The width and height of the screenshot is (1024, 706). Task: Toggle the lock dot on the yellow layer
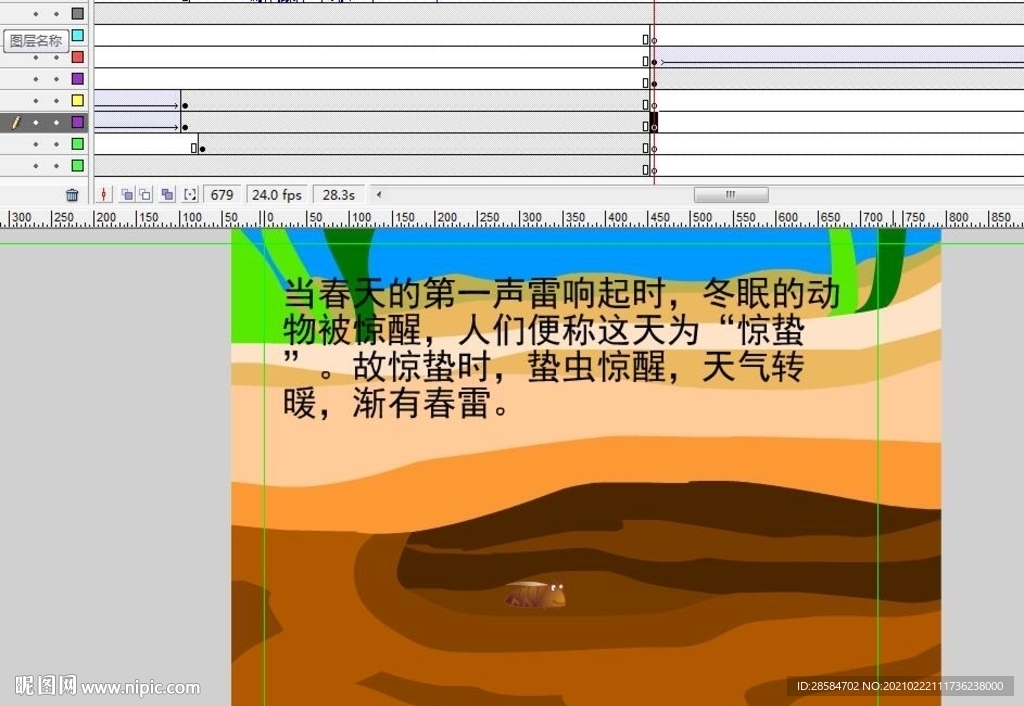click(56, 100)
